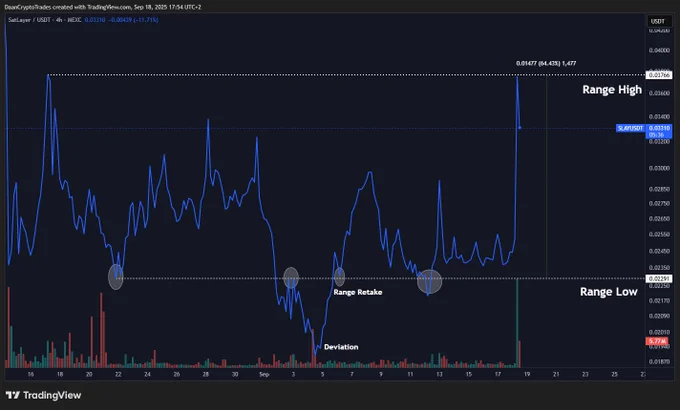Click the 0.01477 (64.43%) measurement label
Image resolution: width=680 pixels, height=410 pixels.
coord(546,63)
